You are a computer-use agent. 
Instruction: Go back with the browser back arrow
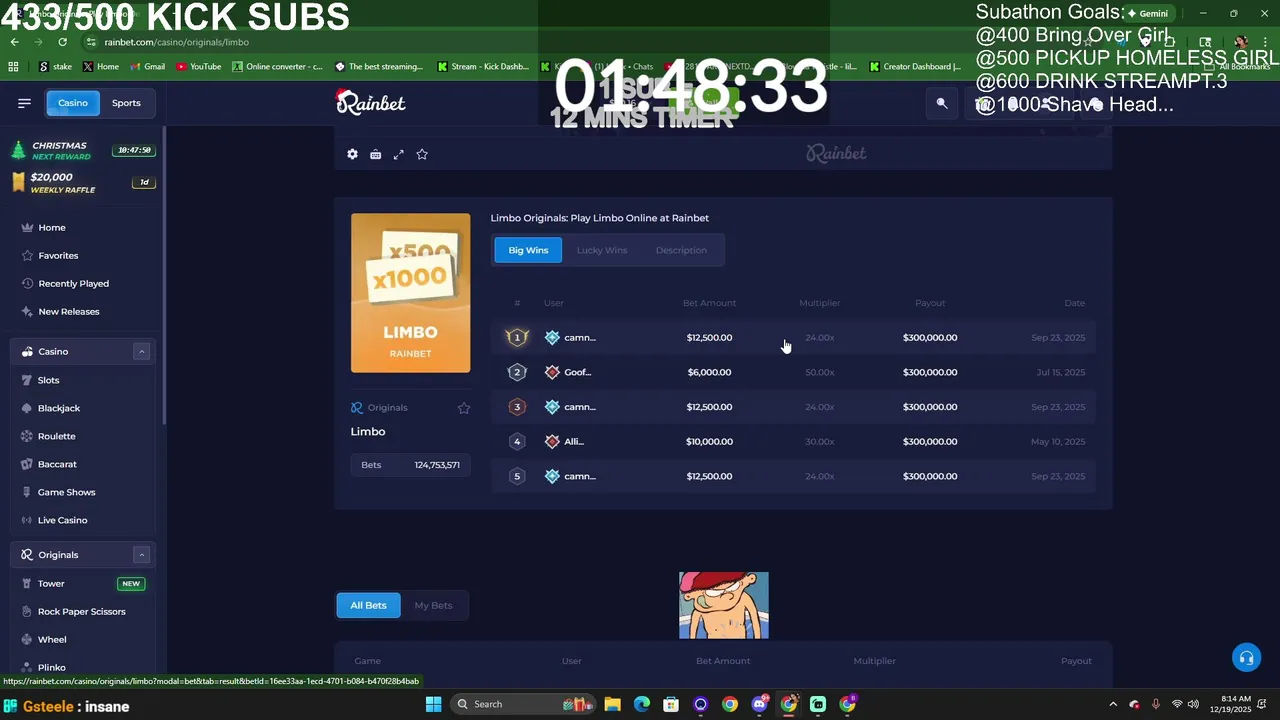tap(14, 42)
